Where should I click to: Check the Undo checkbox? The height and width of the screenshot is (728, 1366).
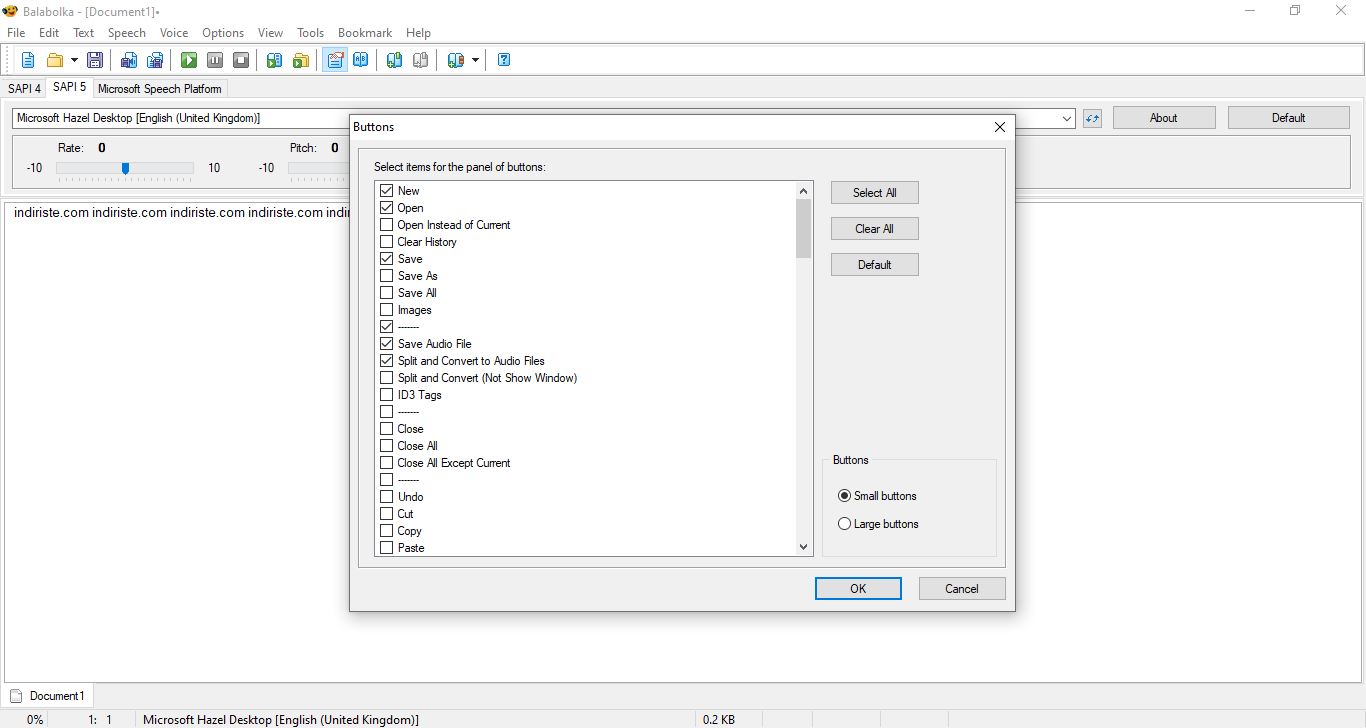(387, 497)
